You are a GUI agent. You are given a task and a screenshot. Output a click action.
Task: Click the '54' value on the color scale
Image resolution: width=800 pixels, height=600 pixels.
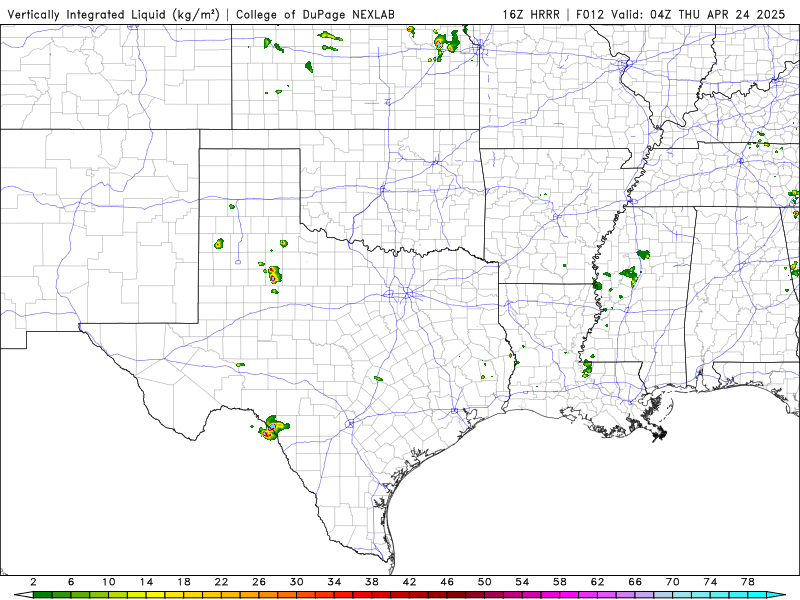[x=522, y=582]
